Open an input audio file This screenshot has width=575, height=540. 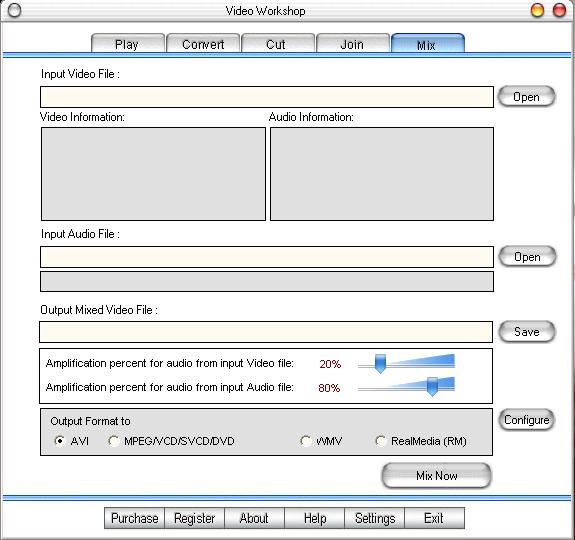[x=527, y=256]
